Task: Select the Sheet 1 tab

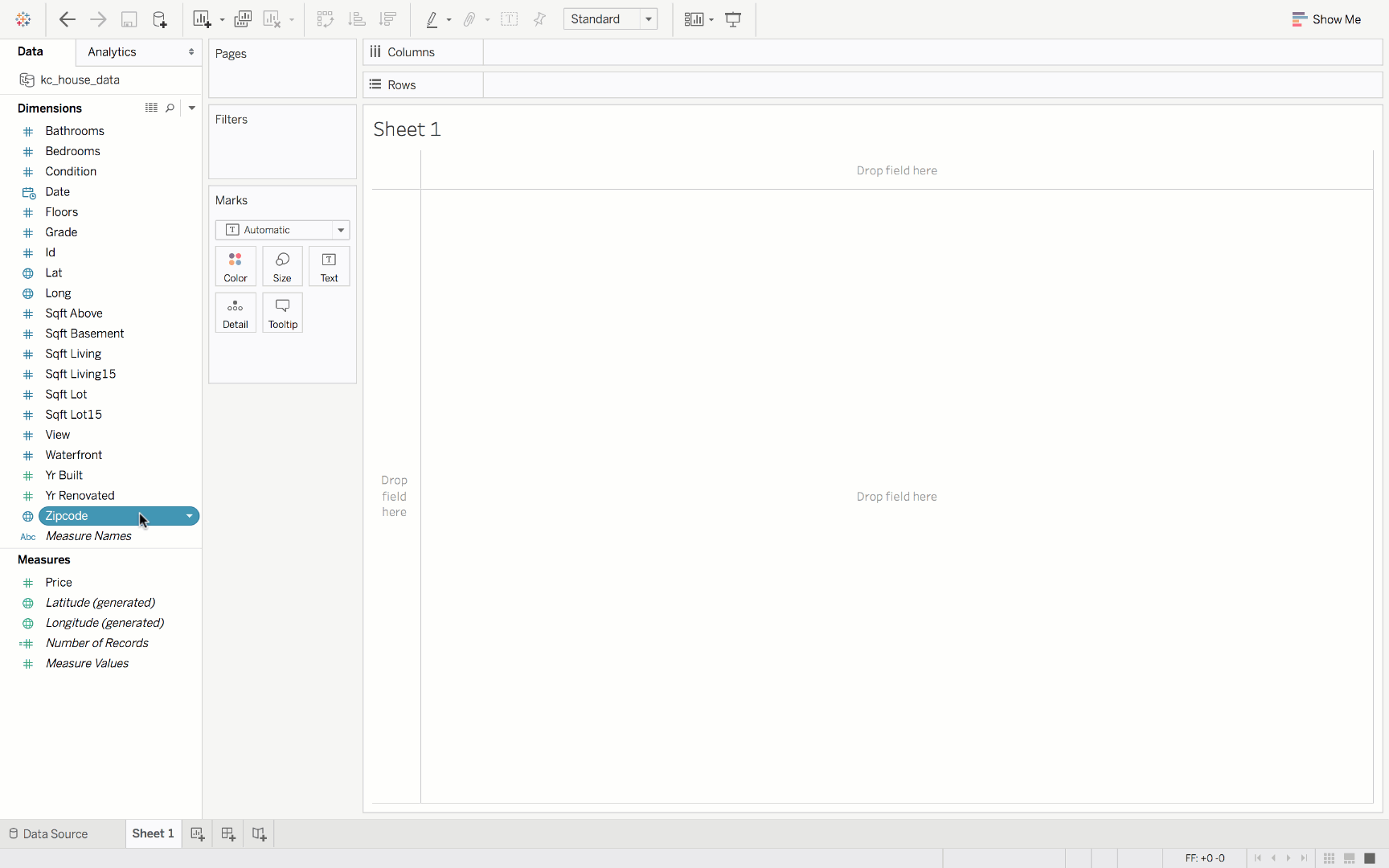Action: point(153,834)
